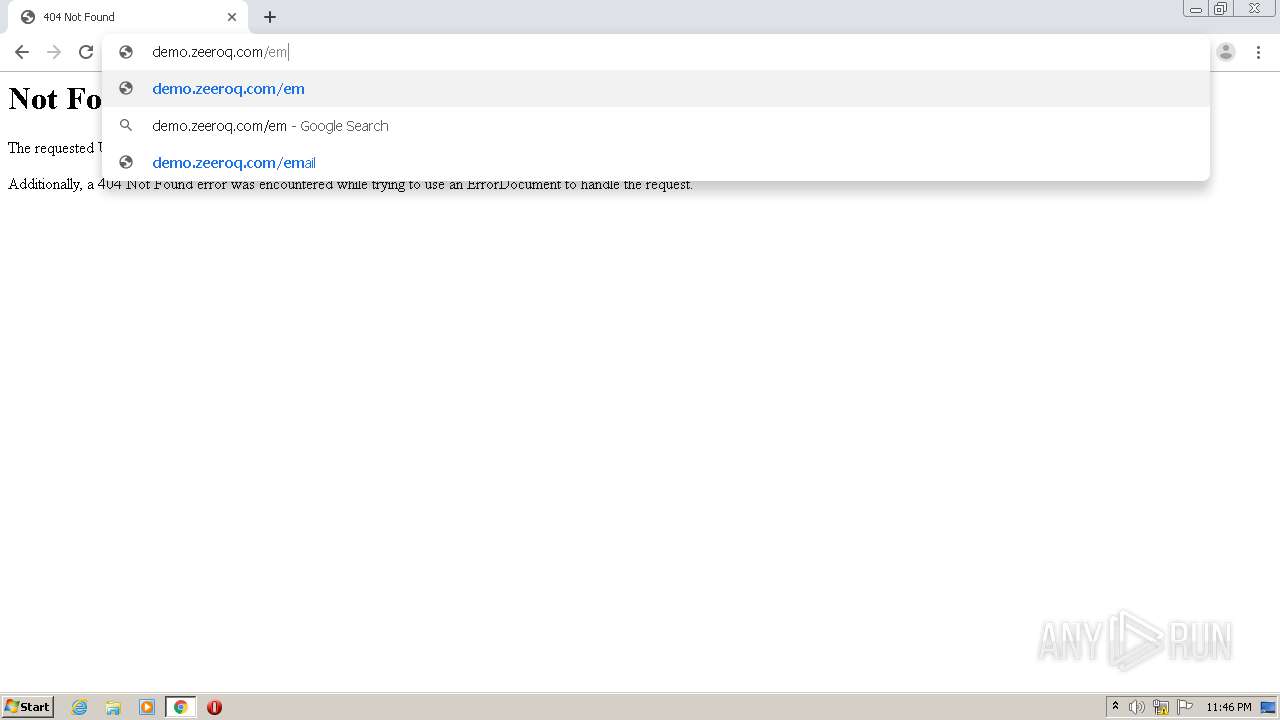Viewport: 1280px width, 720px height.
Task: Open Windows Explorer folder from taskbar
Action: [x=113, y=707]
